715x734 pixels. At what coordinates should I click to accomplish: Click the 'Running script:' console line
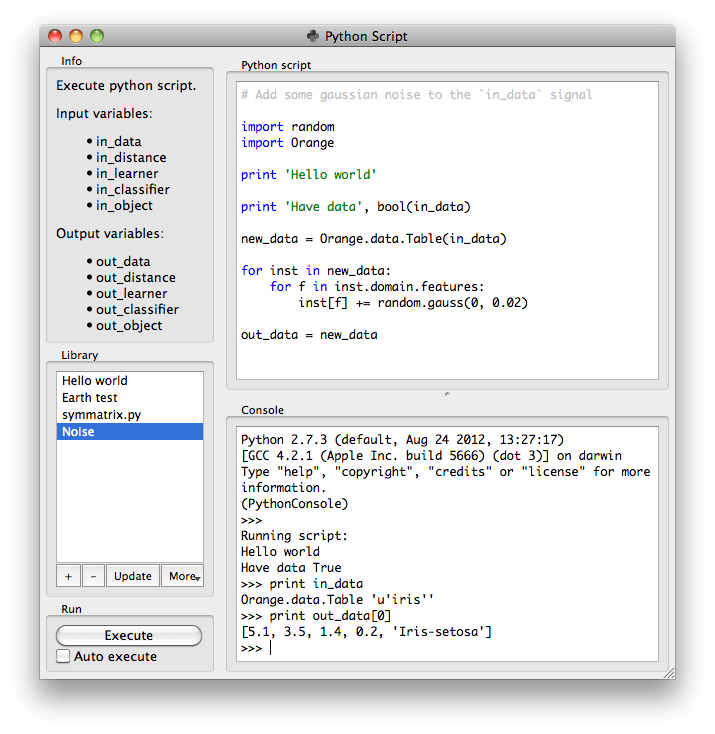[295, 536]
